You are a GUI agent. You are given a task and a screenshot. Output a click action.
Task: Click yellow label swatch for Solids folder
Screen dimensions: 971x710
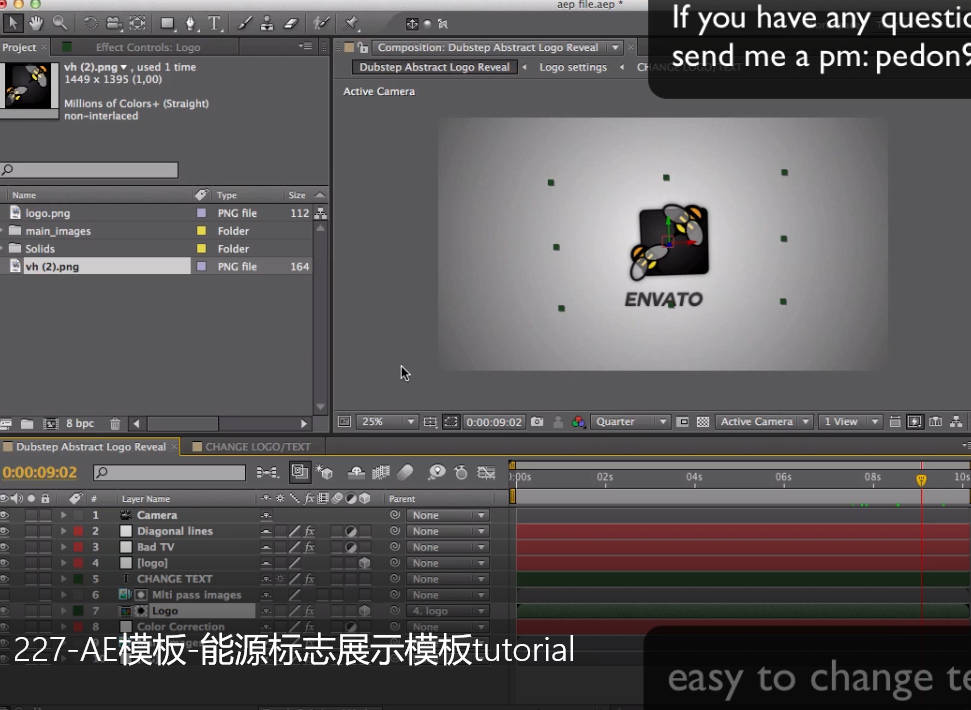pyautogui.click(x=201, y=249)
